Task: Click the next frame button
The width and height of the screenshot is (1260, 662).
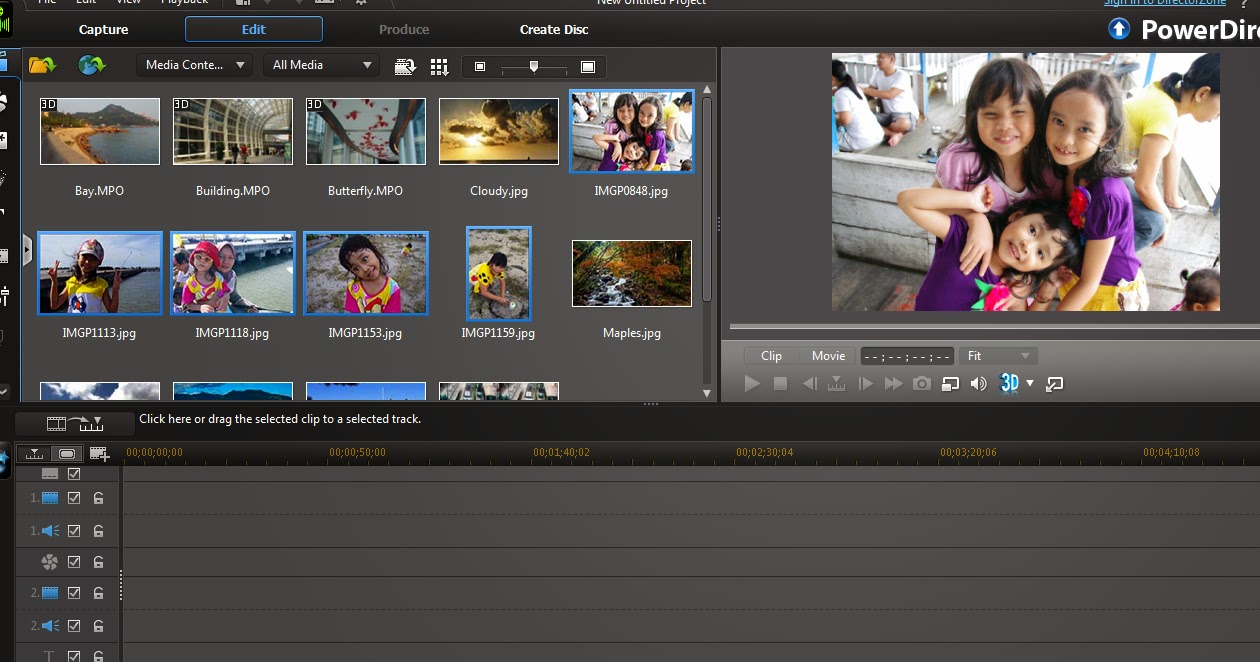Action: click(x=866, y=383)
